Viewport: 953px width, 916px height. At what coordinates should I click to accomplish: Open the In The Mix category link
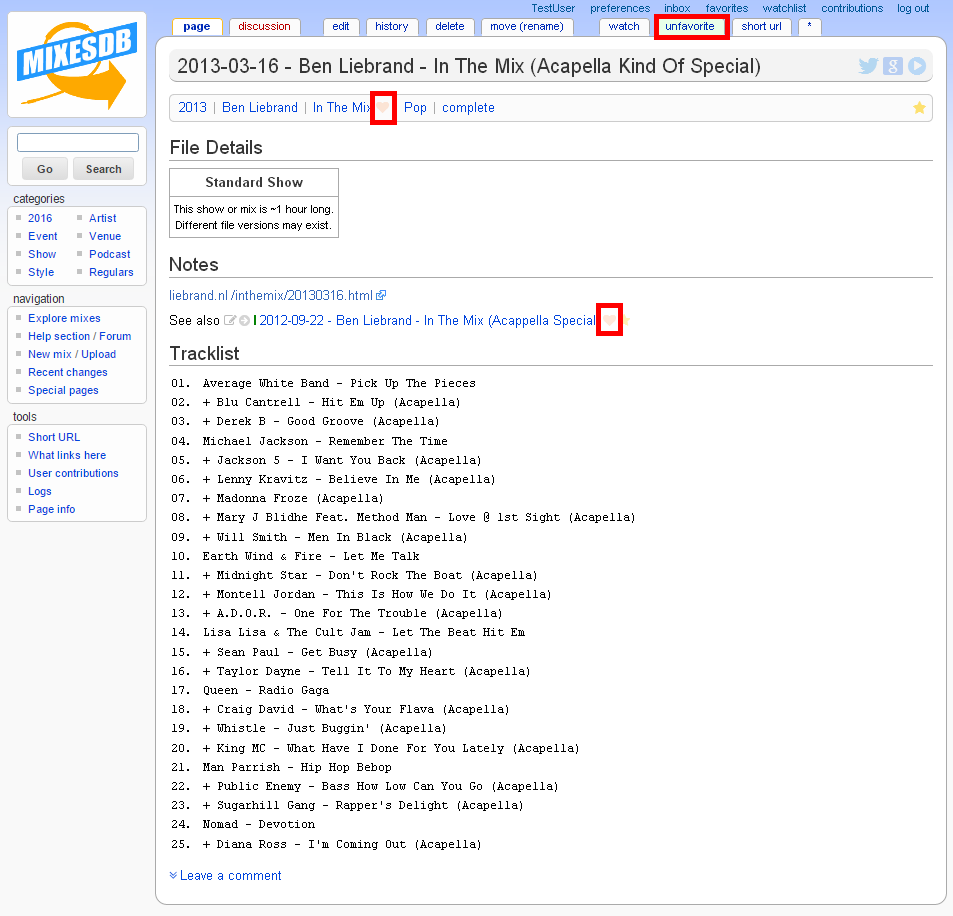[342, 108]
